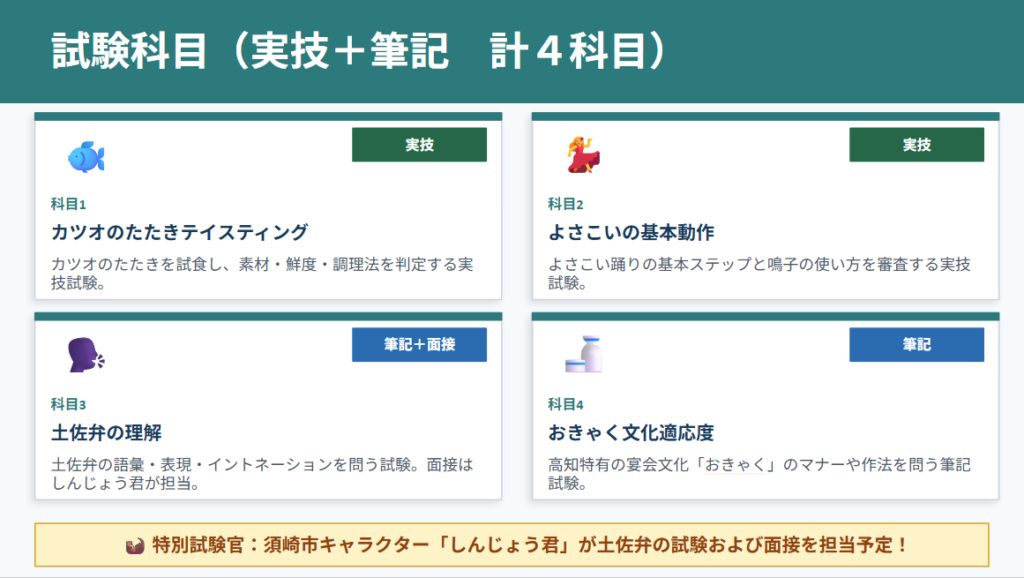Select the 科目4 label
The height and width of the screenshot is (578, 1024).
[565, 404]
